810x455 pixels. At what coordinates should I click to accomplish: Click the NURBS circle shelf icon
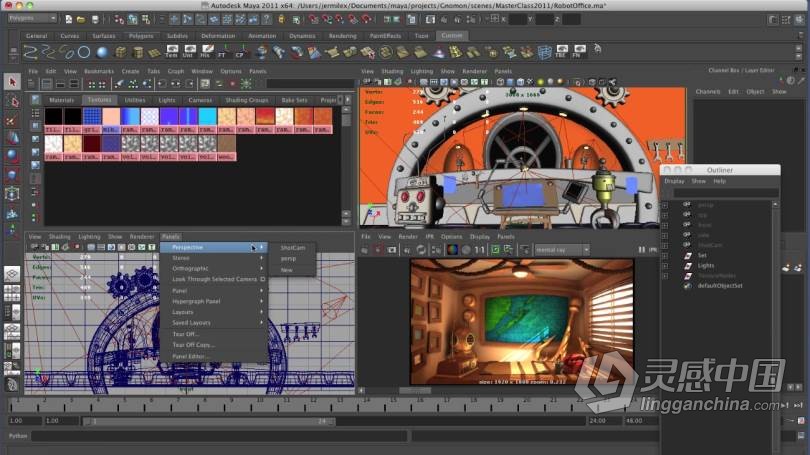pos(84,52)
